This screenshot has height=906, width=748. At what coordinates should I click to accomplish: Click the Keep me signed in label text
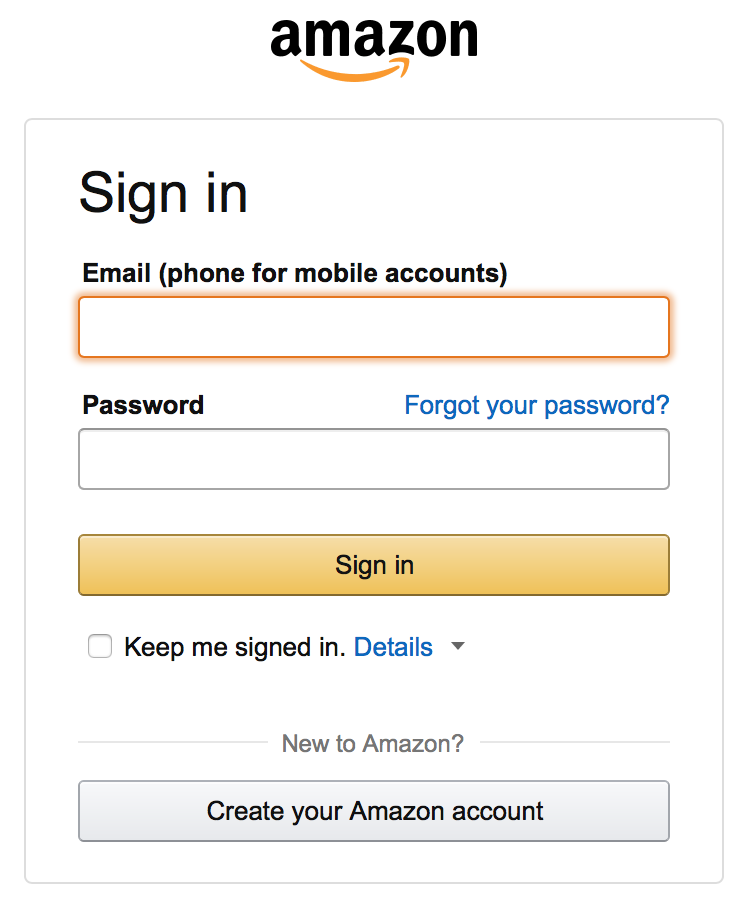click(234, 647)
